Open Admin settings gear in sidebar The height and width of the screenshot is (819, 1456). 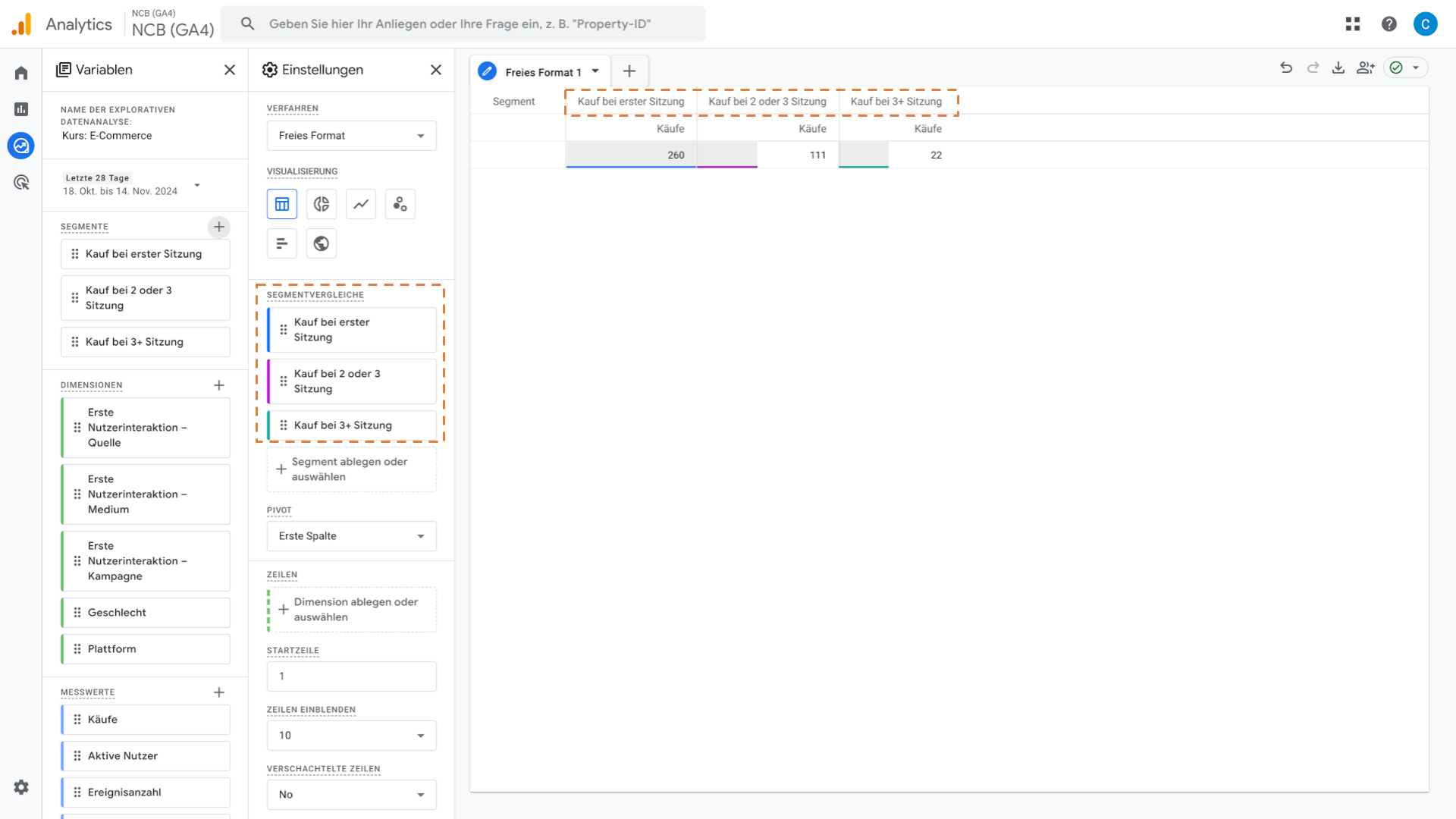coord(21,787)
